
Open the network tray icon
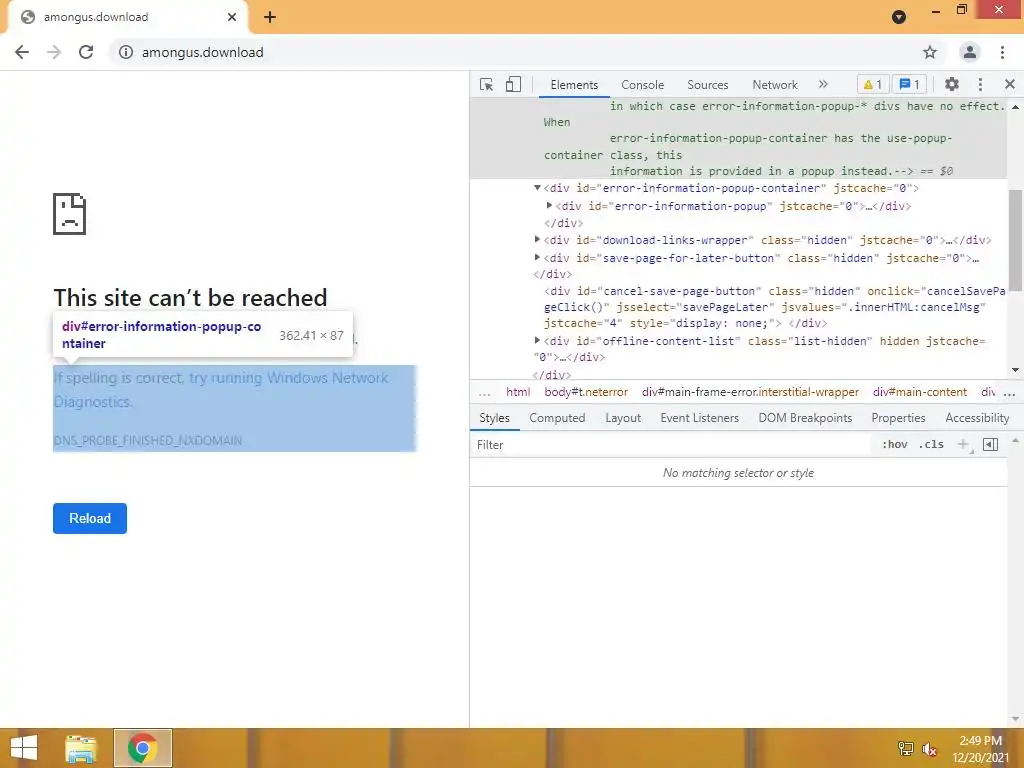pos(906,748)
